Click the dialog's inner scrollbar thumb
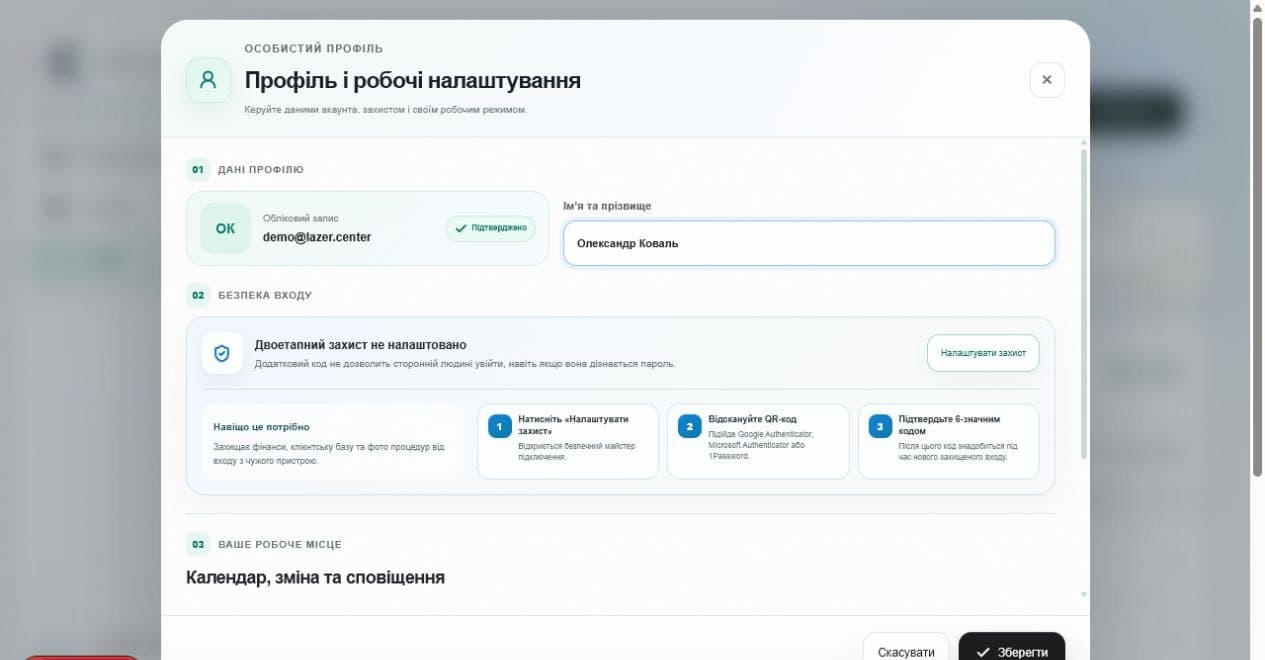 tap(1084, 303)
